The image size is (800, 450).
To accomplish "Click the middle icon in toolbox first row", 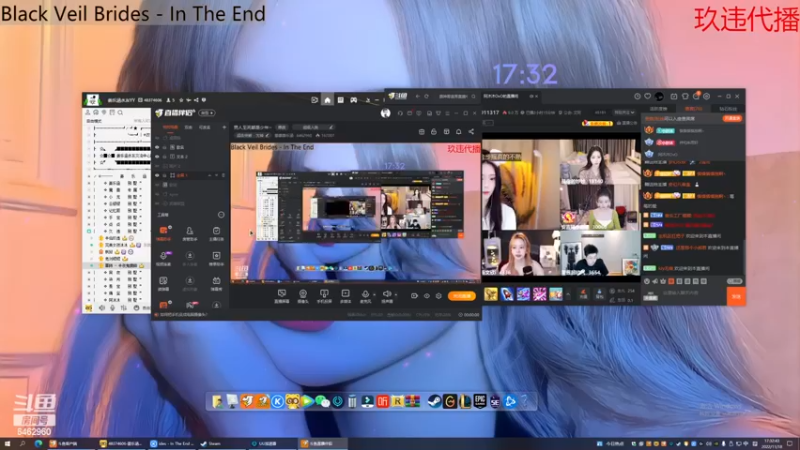I will click(x=190, y=231).
